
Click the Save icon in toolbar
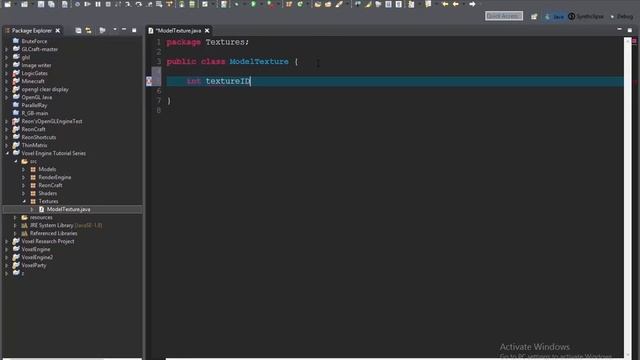[41, 4]
